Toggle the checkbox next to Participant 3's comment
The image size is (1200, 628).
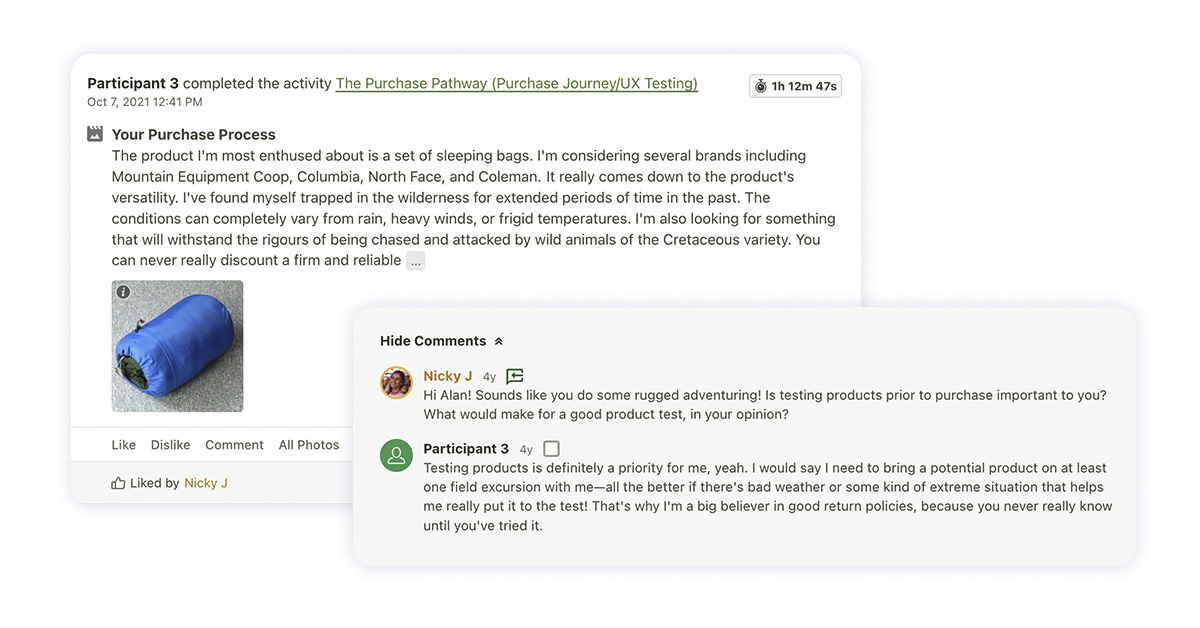click(551, 449)
